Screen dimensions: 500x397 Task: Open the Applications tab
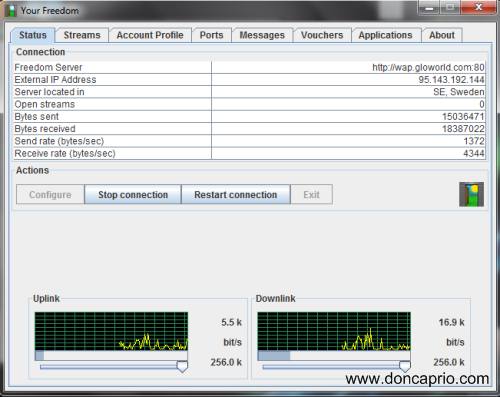[385, 35]
